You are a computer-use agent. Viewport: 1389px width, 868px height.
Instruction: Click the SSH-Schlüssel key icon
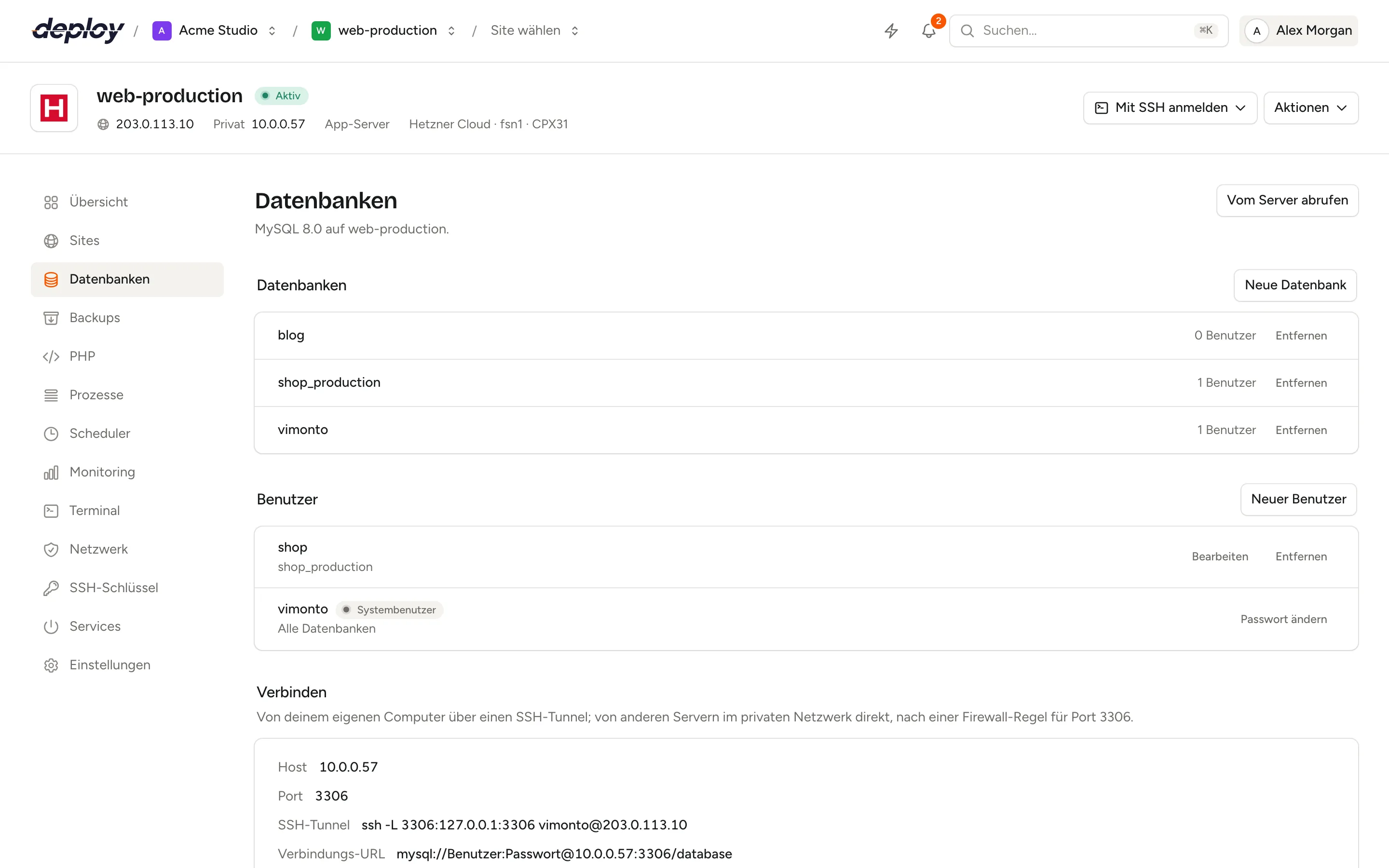pyautogui.click(x=51, y=588)
